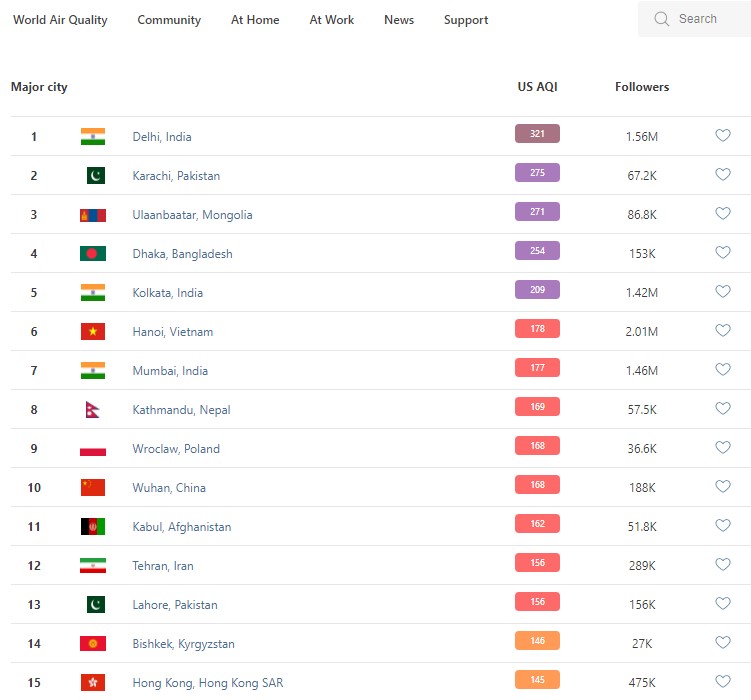
Task: Open the At Home navigation item
Action: (x=255, y=20)
